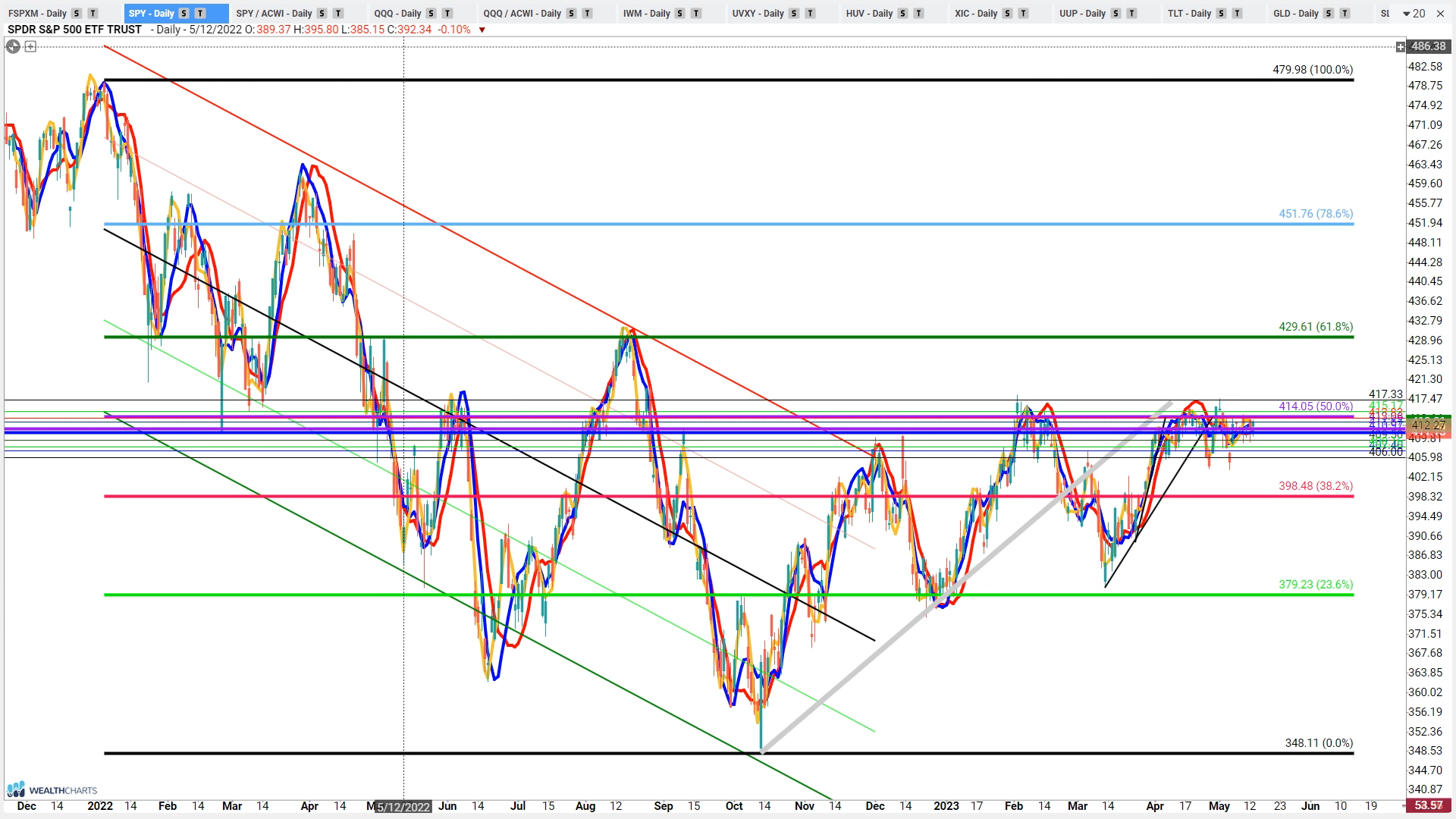Click the S icon on the UVXY tab

tap(793, 13)
